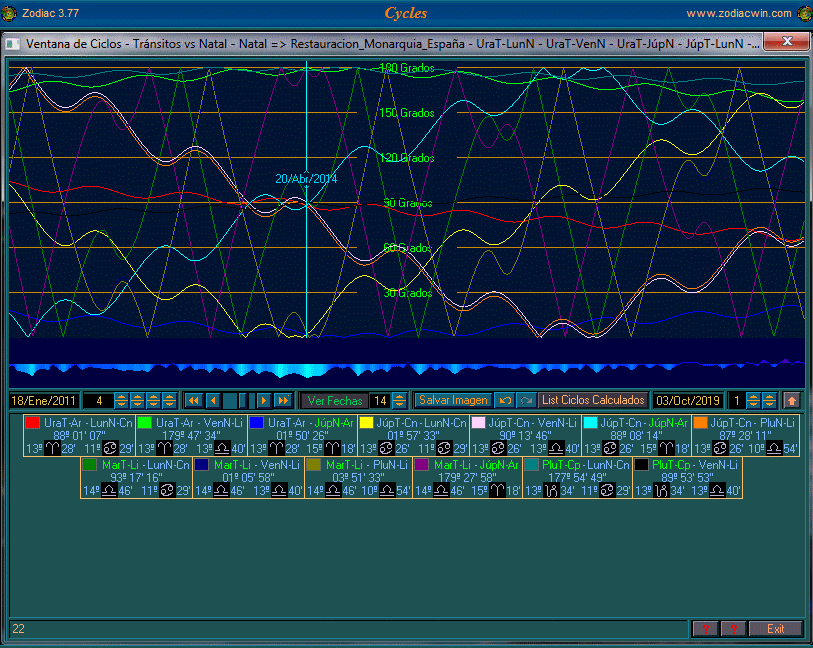Click status bar value 22
The image size is (813, 648).
[18, 629]
